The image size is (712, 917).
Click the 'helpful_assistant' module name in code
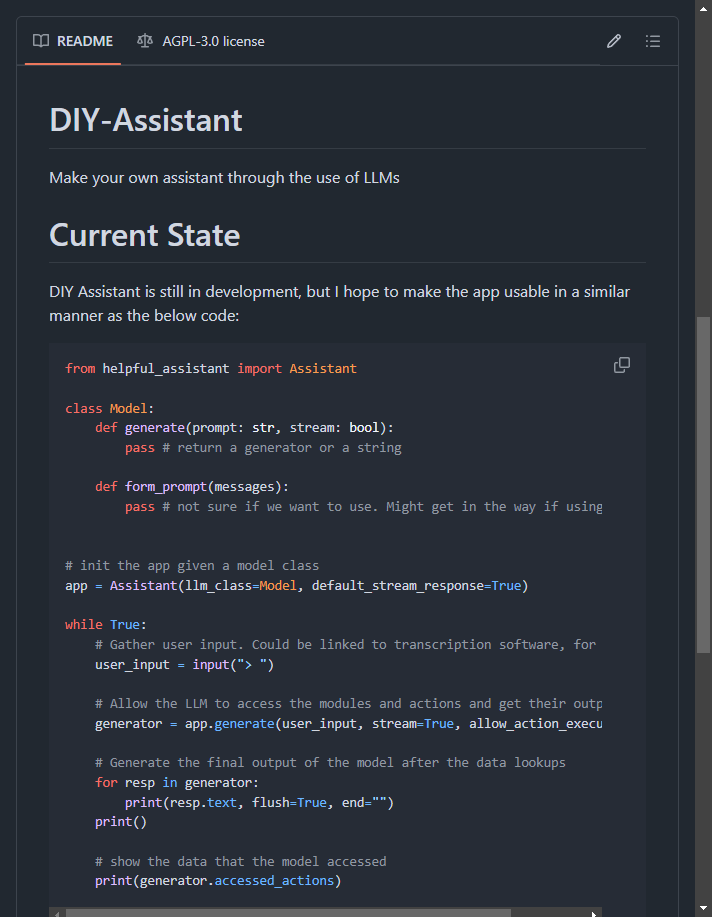(166, 368)
